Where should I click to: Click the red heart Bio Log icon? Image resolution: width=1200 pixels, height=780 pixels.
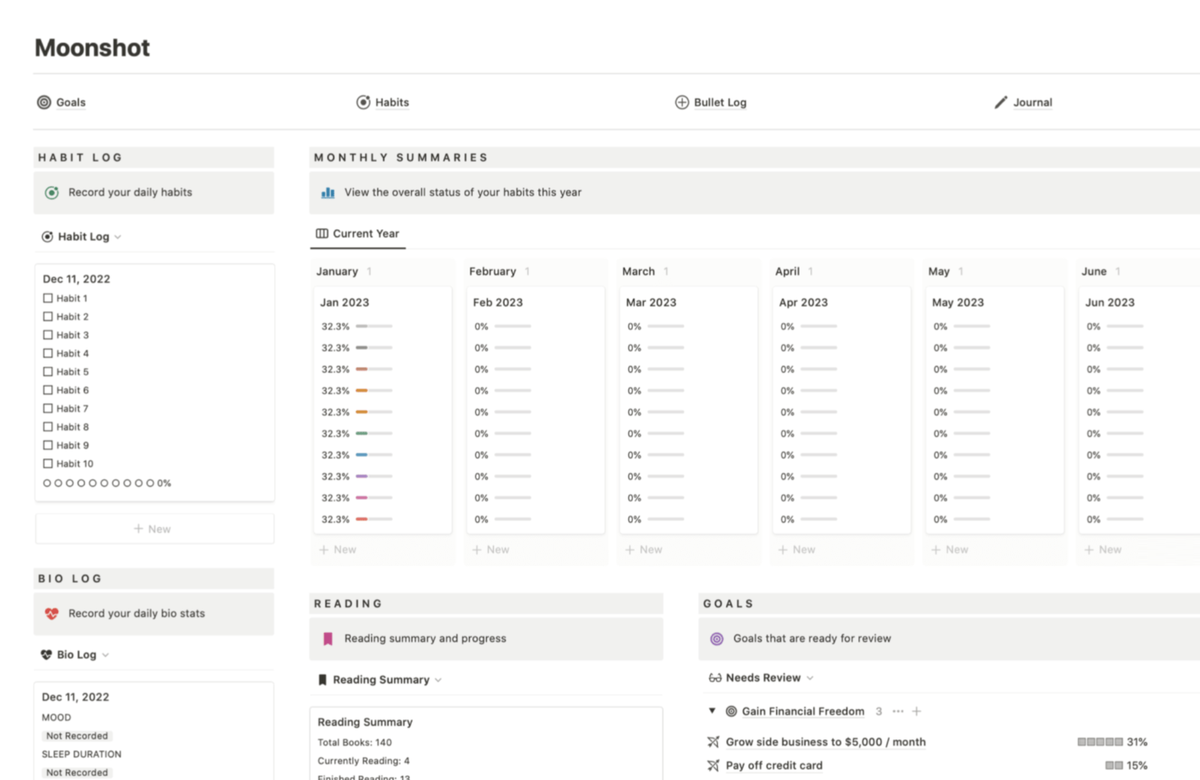click(x=52, y=614)
